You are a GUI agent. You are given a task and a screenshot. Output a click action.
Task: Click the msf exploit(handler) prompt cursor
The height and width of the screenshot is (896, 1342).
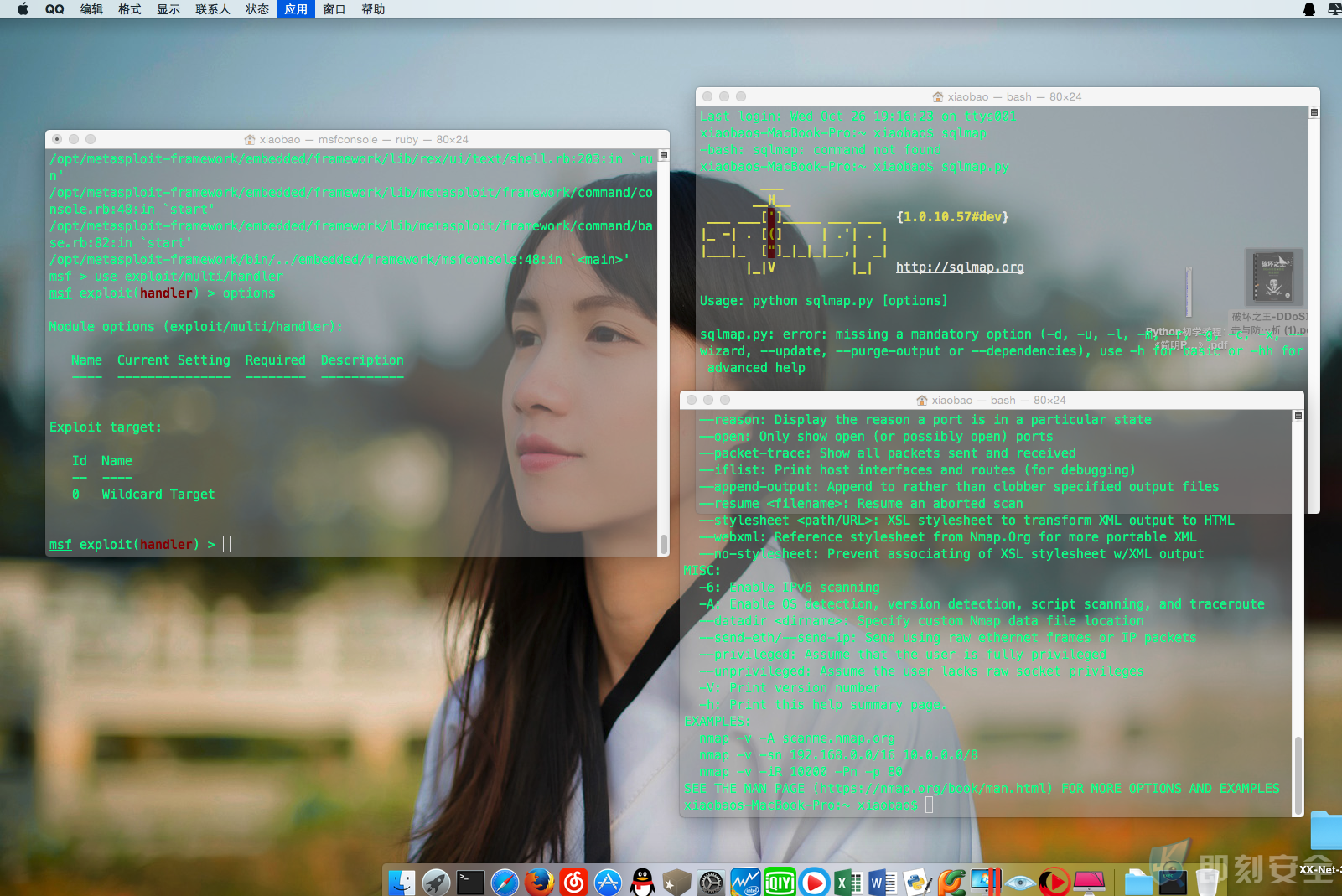point(226,544)
